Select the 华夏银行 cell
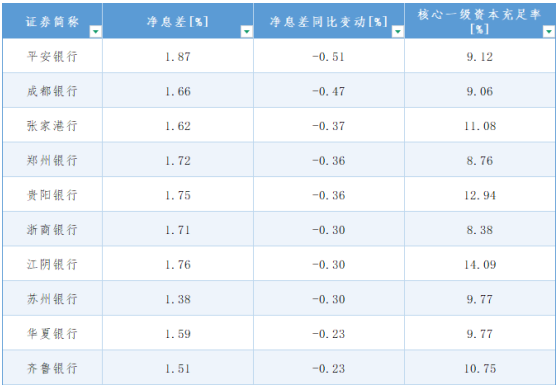Image resolution: width=560 pixels, height=390 pixels. pyautogui.click(x=52, y=333)
